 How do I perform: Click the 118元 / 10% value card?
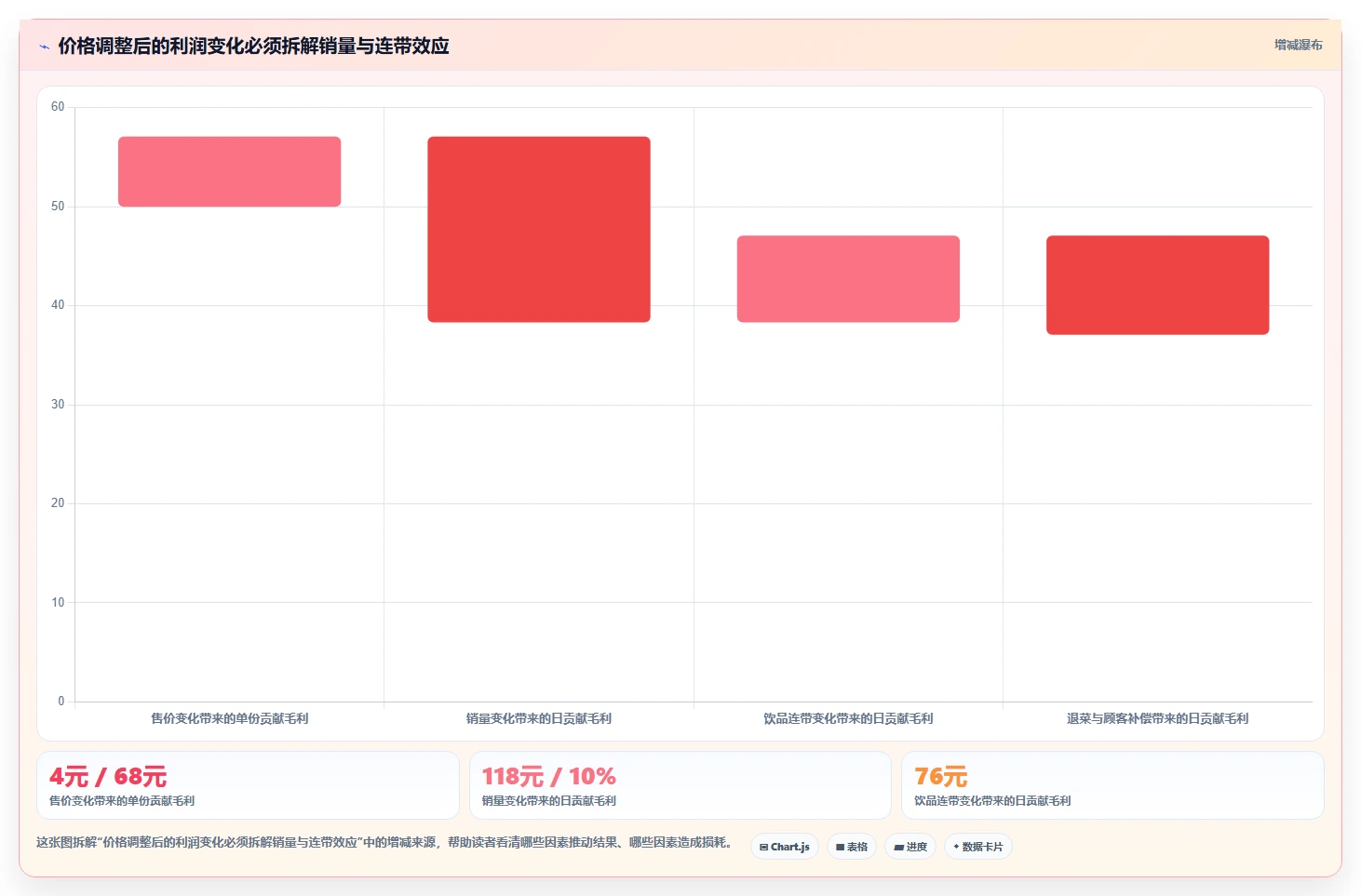680,785
